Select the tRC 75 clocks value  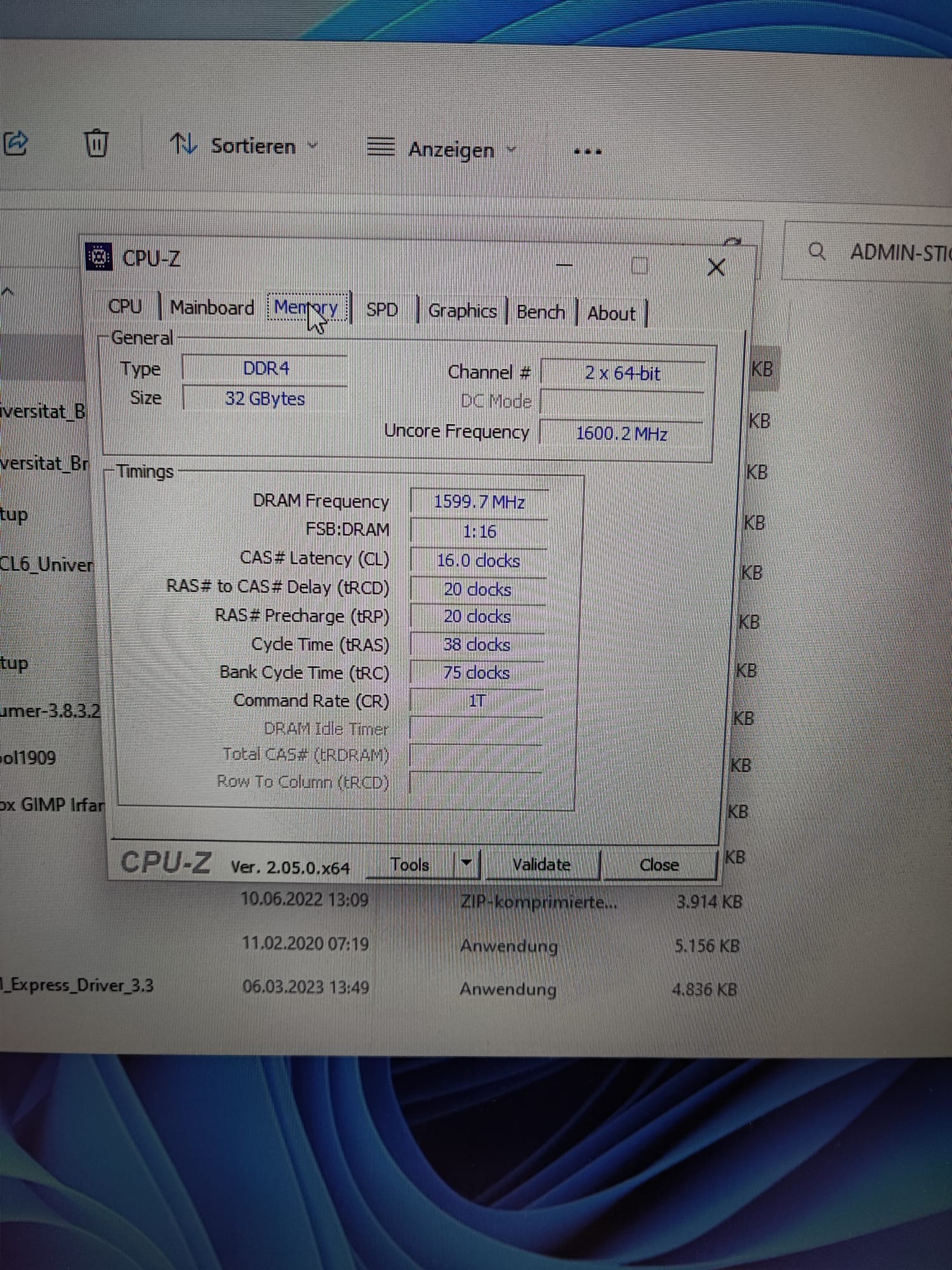pos(476,672)
